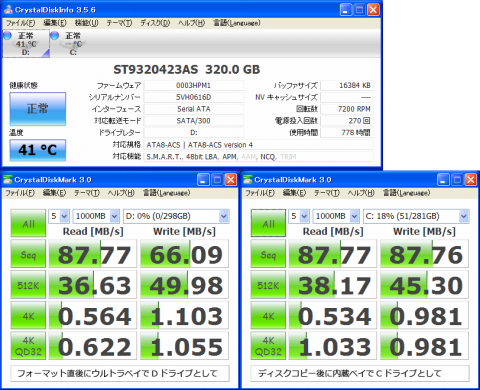Click right CrystalDiskMark title bar icon
The height and width of the screenshot is (390, 480).
pyautogui.click(x=248, y=180)
